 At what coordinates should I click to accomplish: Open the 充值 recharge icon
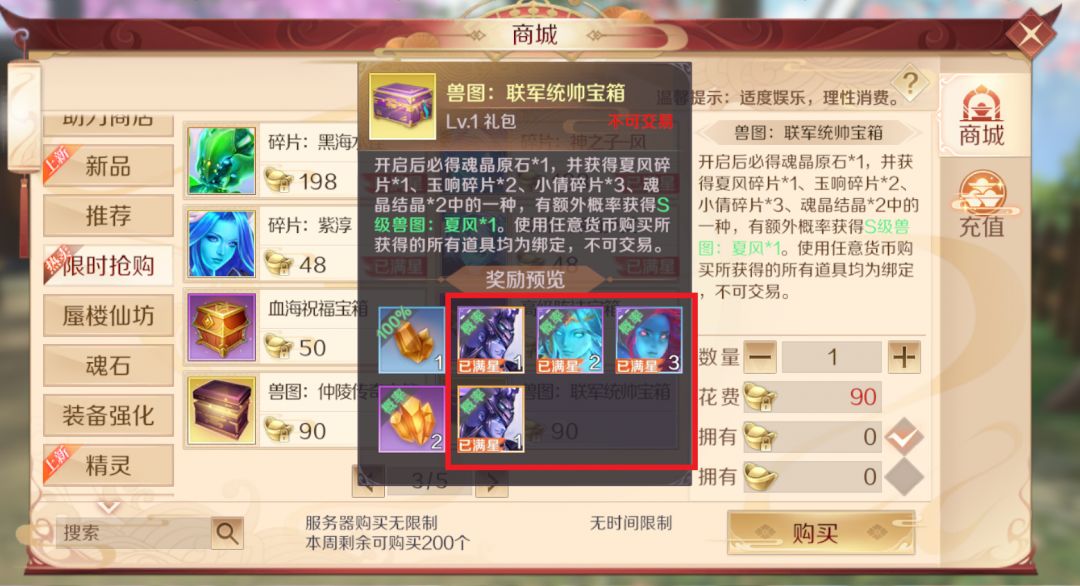(x=982, y=205)
